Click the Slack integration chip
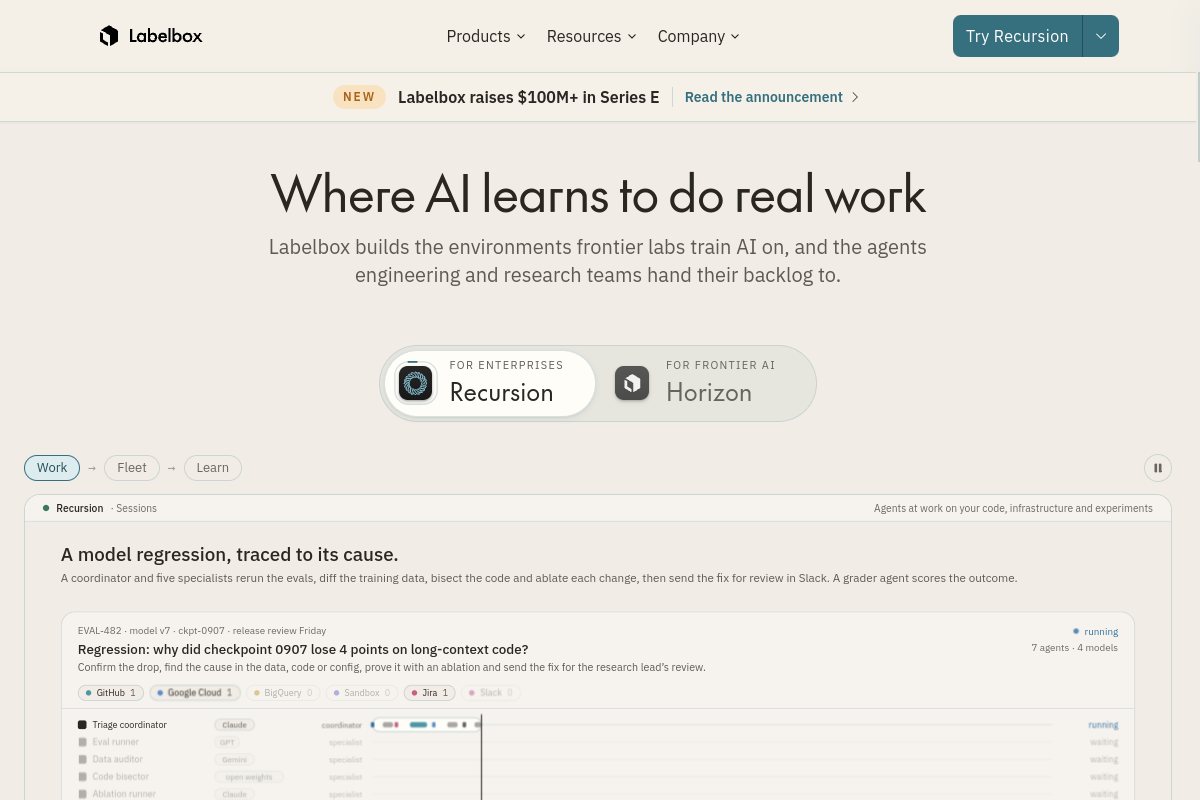 tap(491, 692)
